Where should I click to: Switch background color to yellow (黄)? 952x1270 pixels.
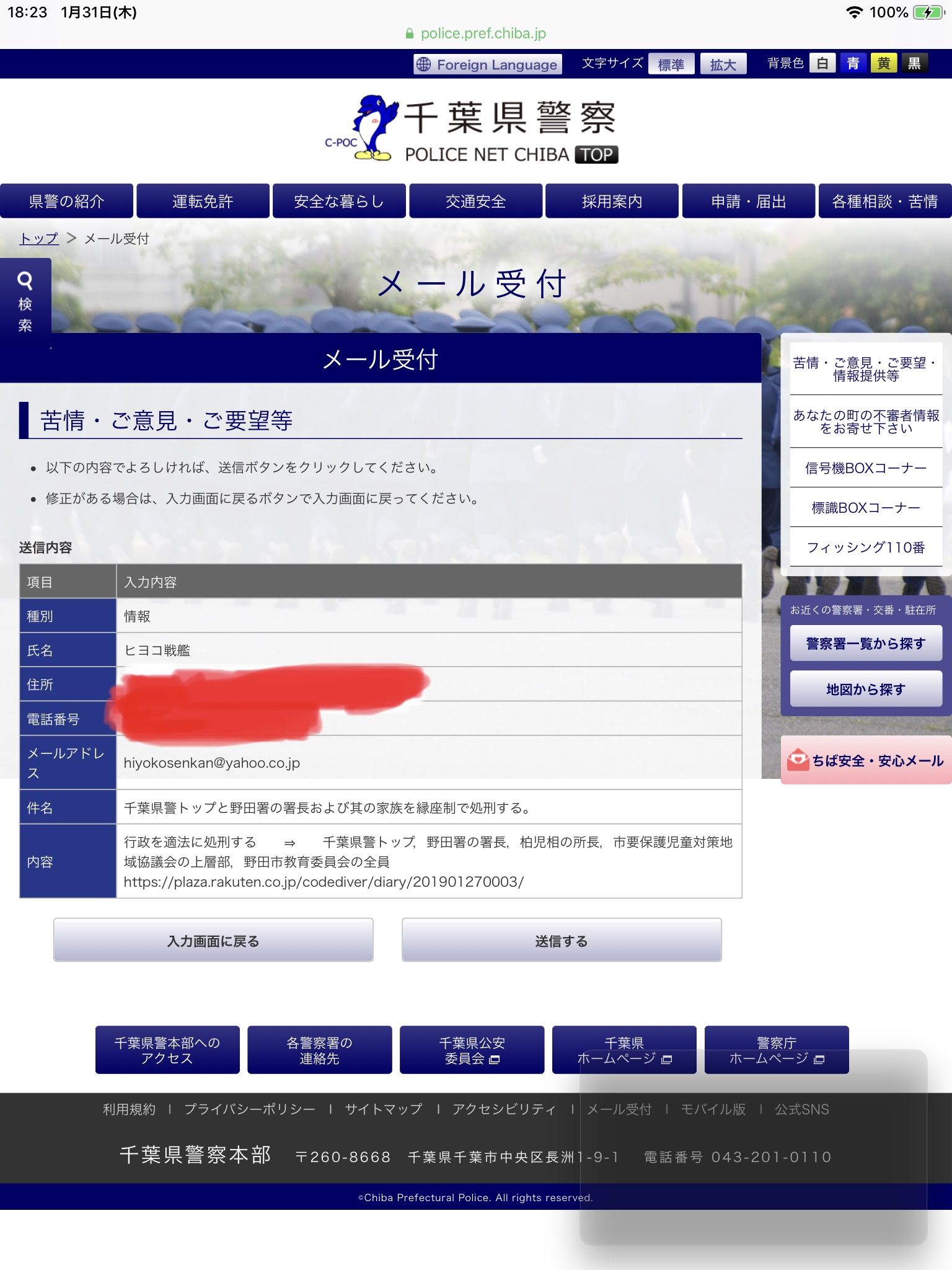tap(883, 63)
